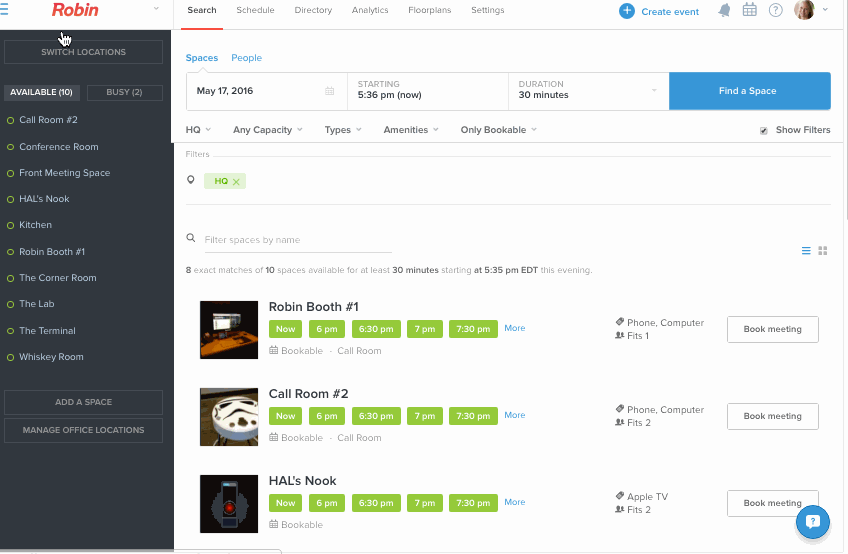Click the Find a Space button
This screenshot has width=848, height=554.
750,91
